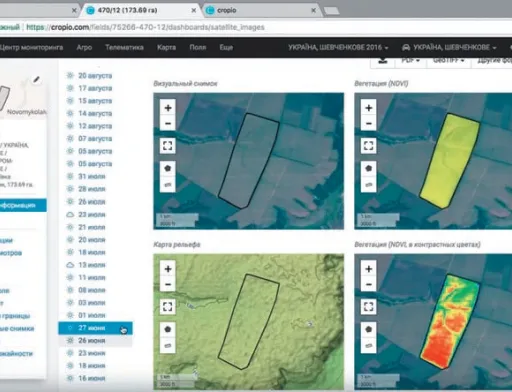This screenshot has width=512, height=392.
Task: Select ruler tool on Карта рельефа map
Action: coord(168,345)
